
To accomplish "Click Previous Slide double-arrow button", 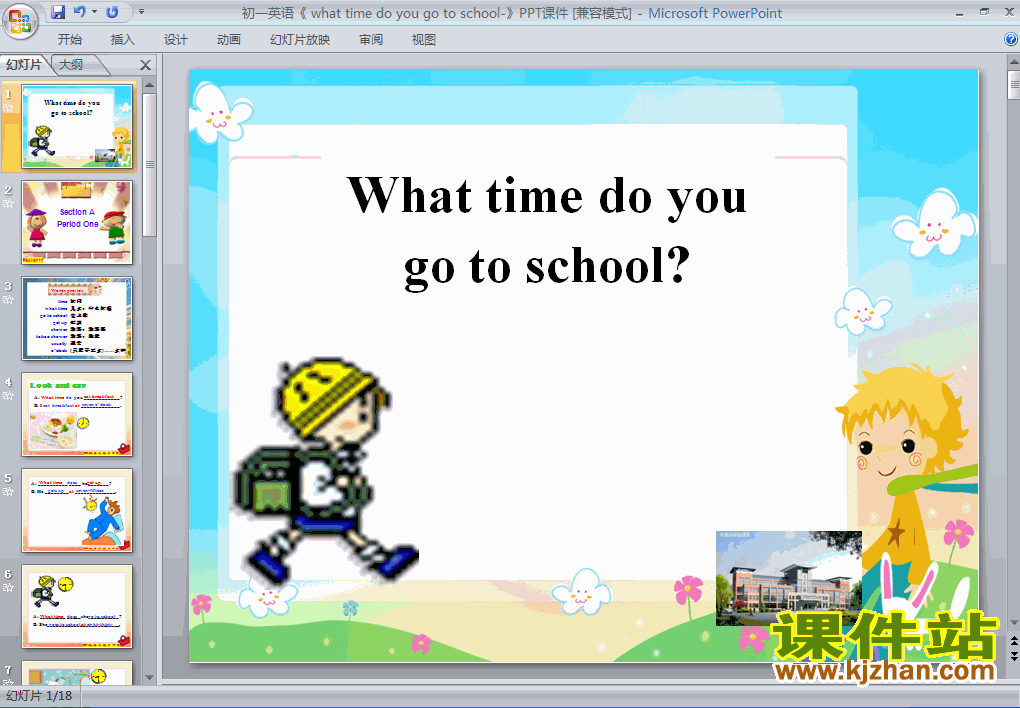I will click(1013, 641).
